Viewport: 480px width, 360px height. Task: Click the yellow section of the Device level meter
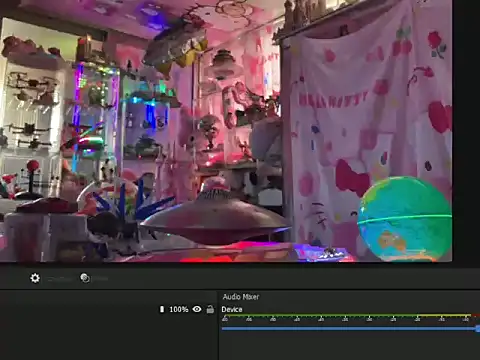[443, 315]
